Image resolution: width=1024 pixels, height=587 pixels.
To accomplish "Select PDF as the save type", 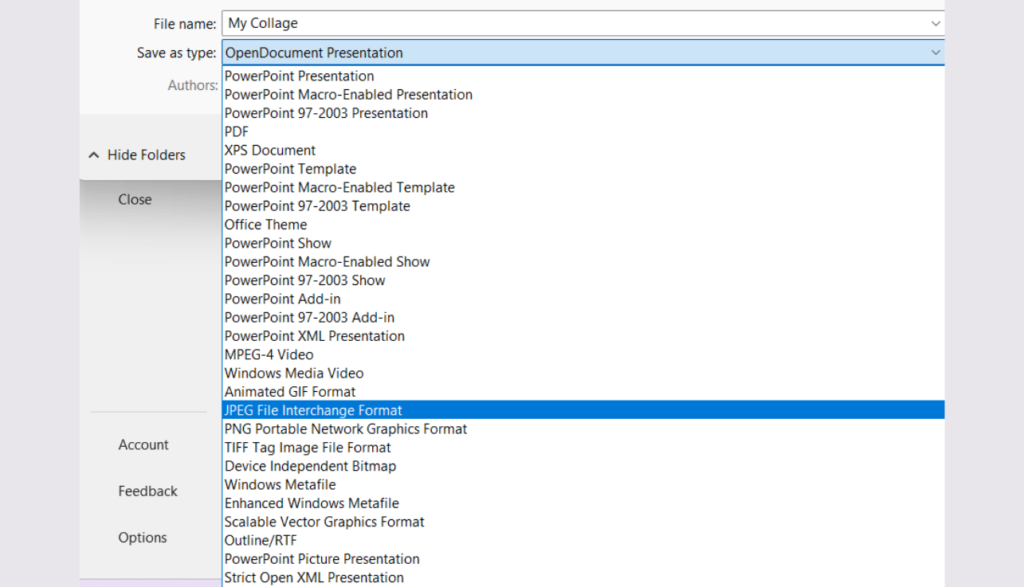I will pyautogui.click(x=583, y=132).
